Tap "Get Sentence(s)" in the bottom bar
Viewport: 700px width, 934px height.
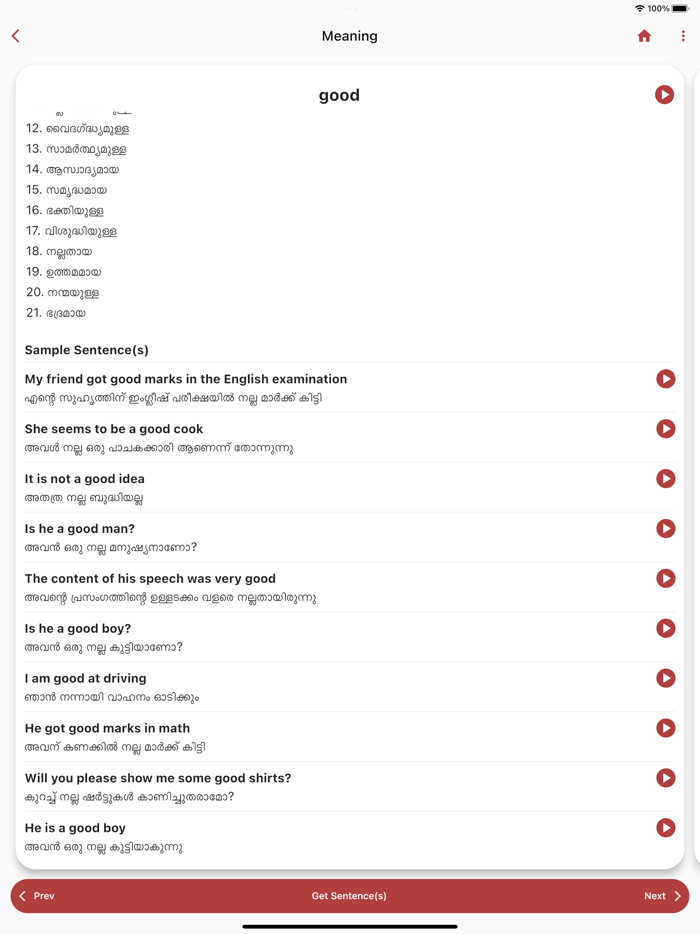tap(349, 895)
